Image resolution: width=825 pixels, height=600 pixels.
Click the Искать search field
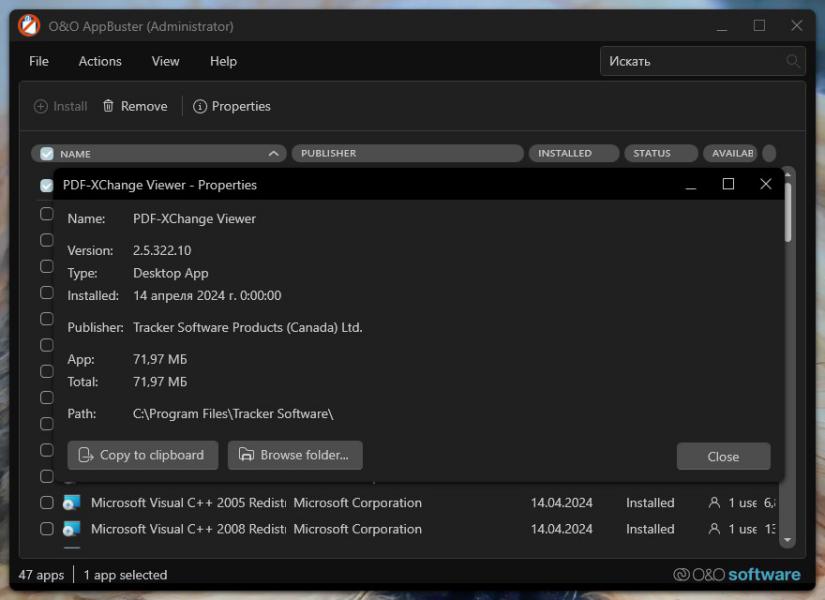702,61
